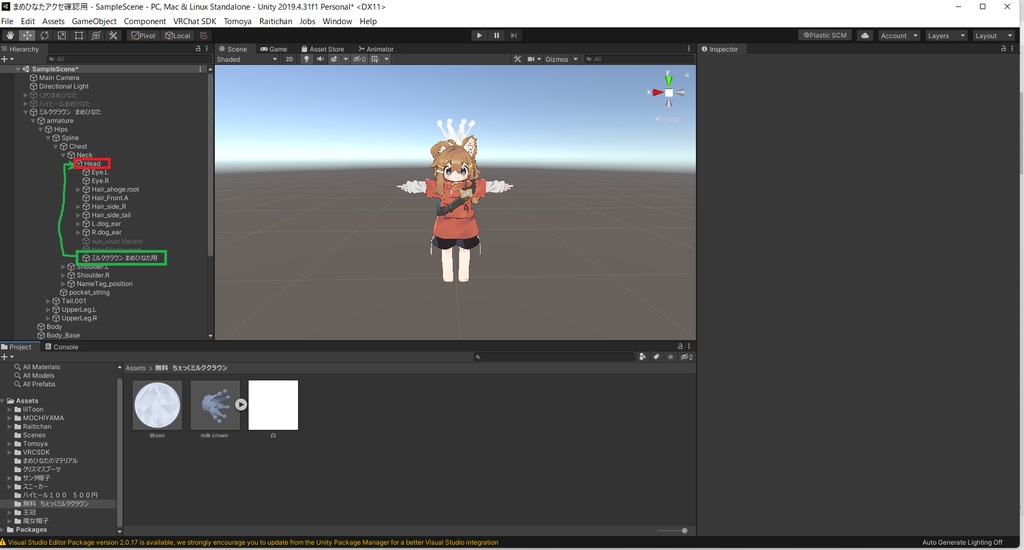This screenshot has width=1024, height=550.
Task: Select the Hand tool in the toolbar
Action: pyautogui.click(x=10, y=35)
